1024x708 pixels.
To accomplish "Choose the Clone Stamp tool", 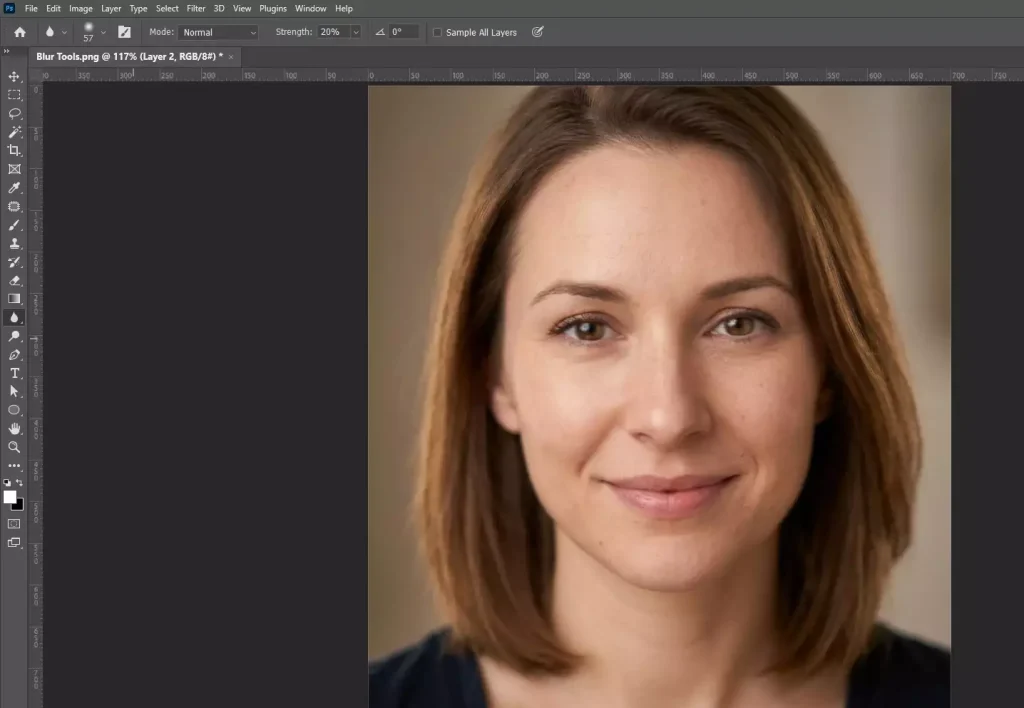I will pyautogui.click(x=14, y=243).
